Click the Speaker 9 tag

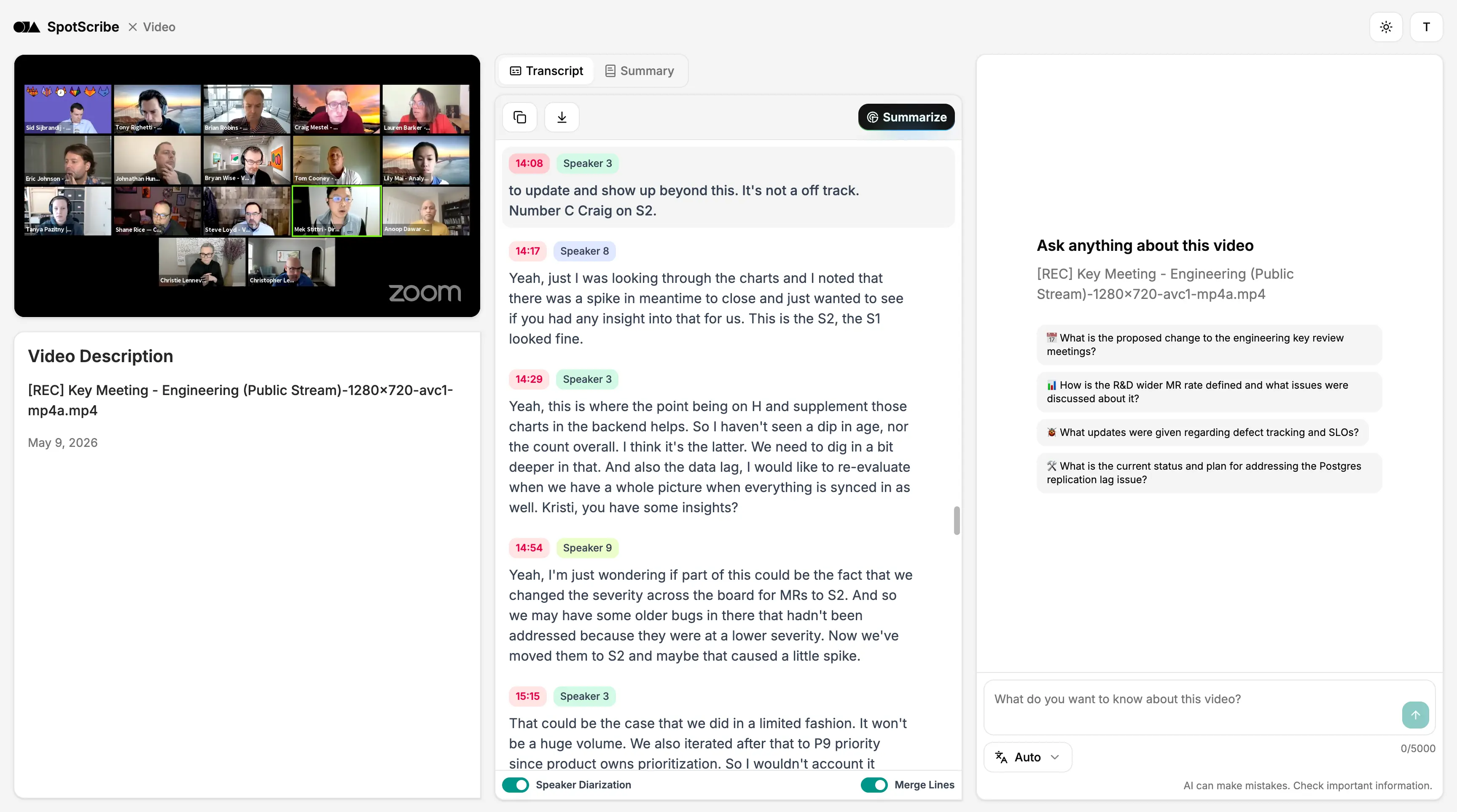[587, 548]
